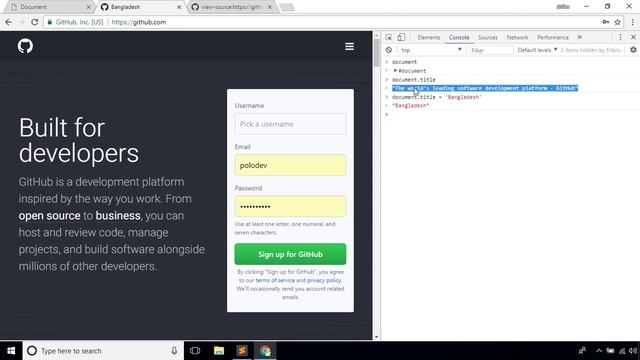Click the People icon in taskbar
This screenshot has height=360, width=640.
click(582, 351)
